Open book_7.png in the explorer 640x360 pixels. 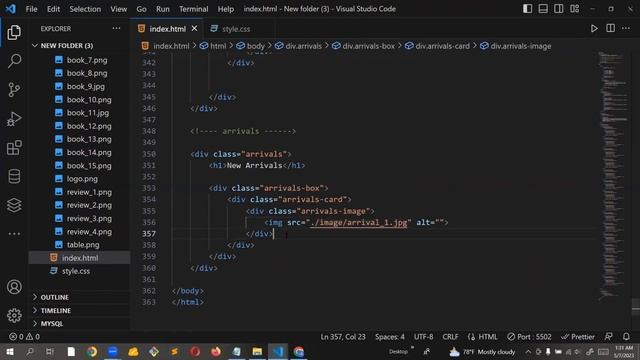[87, 60]
